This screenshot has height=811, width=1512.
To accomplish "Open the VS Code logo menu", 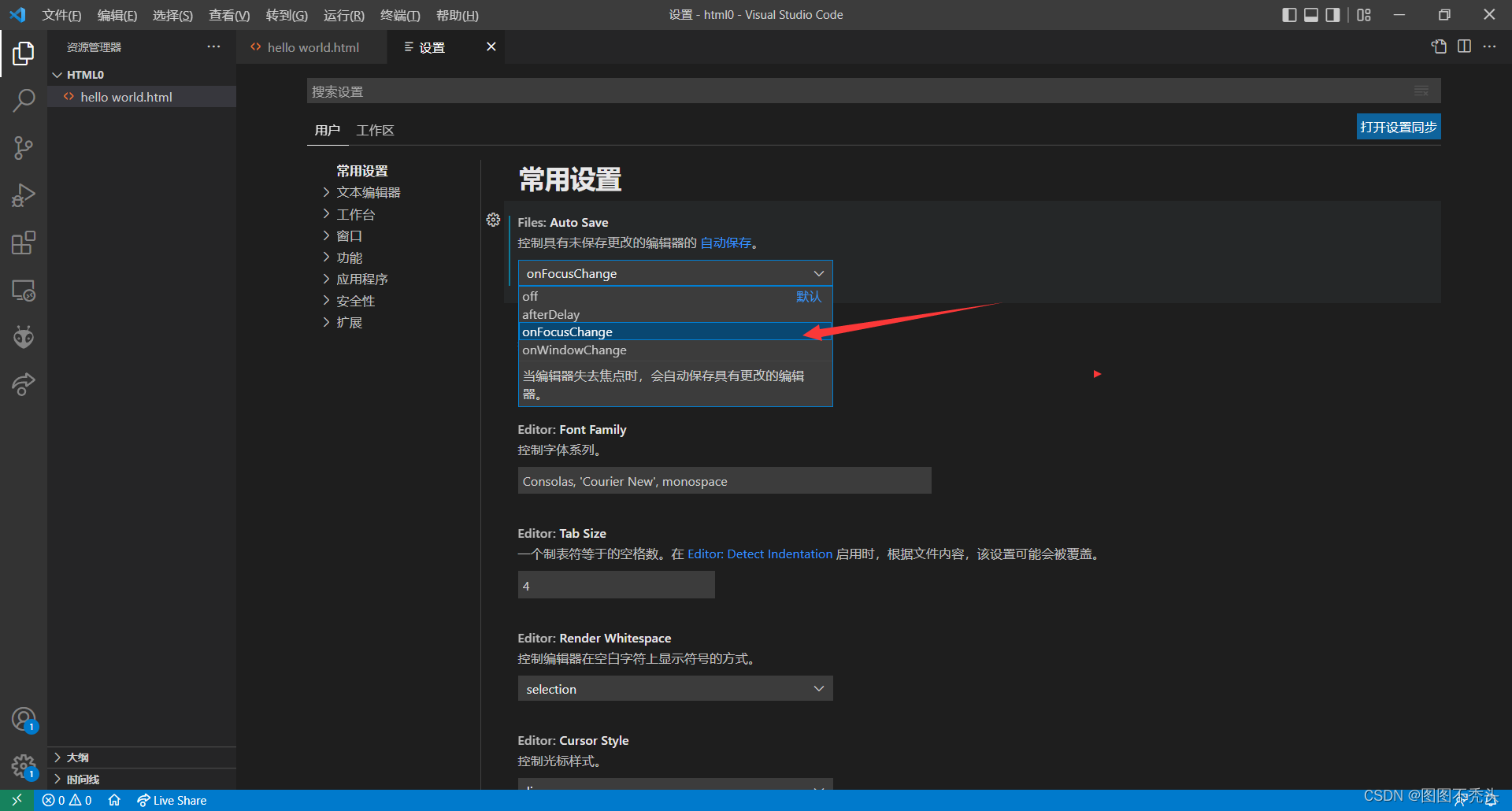I will pyautogui.click(x=17, y=15).
